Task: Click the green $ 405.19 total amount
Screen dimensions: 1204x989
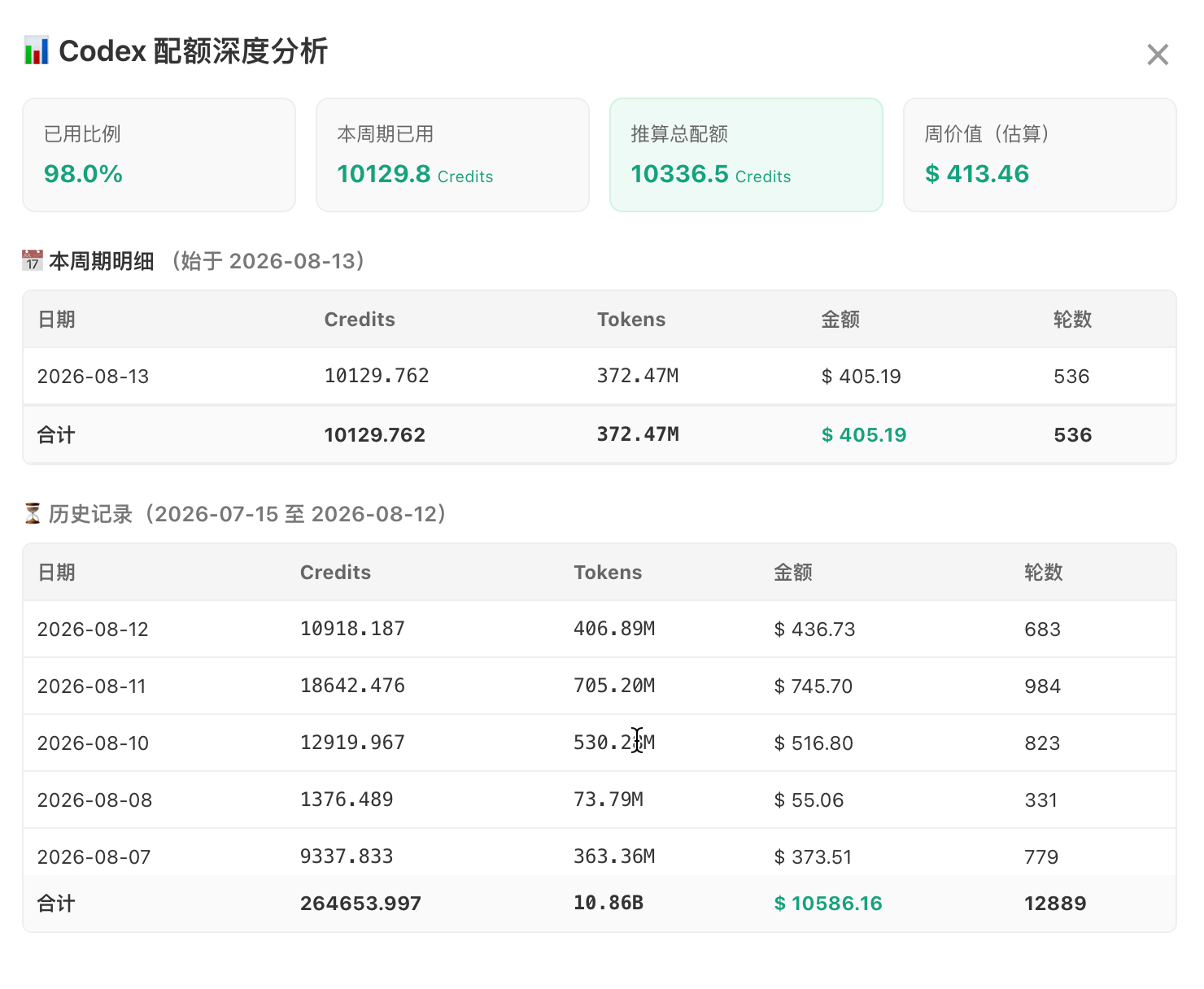Action: pyautogui.click(x=864, y=435)
